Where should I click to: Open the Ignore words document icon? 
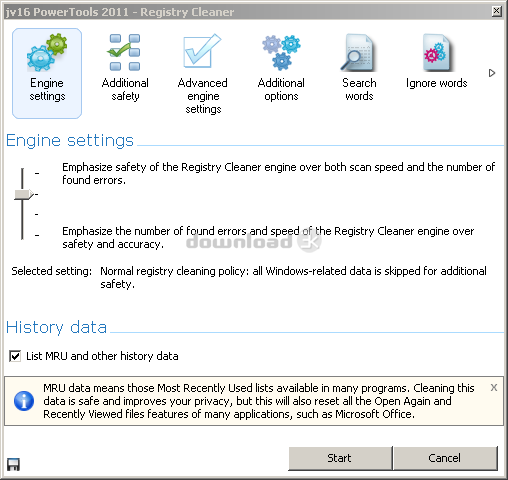pos(437,53)
